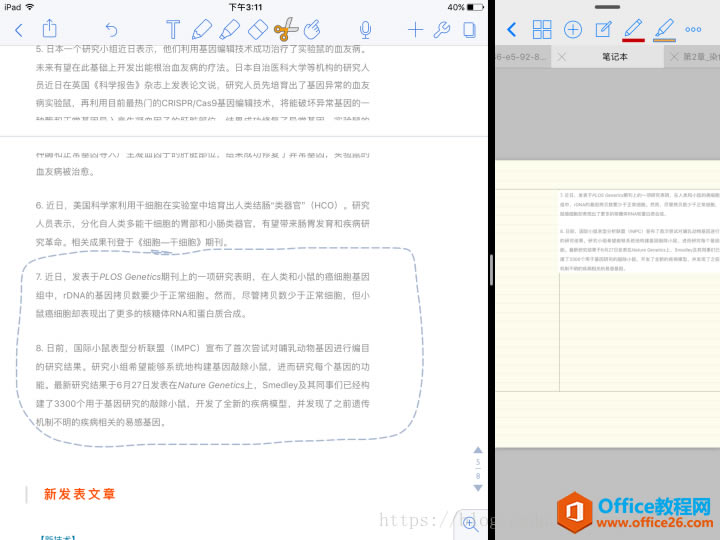
Task: Tap the paragraph starting 8. 日前
Action: [202, 385]
